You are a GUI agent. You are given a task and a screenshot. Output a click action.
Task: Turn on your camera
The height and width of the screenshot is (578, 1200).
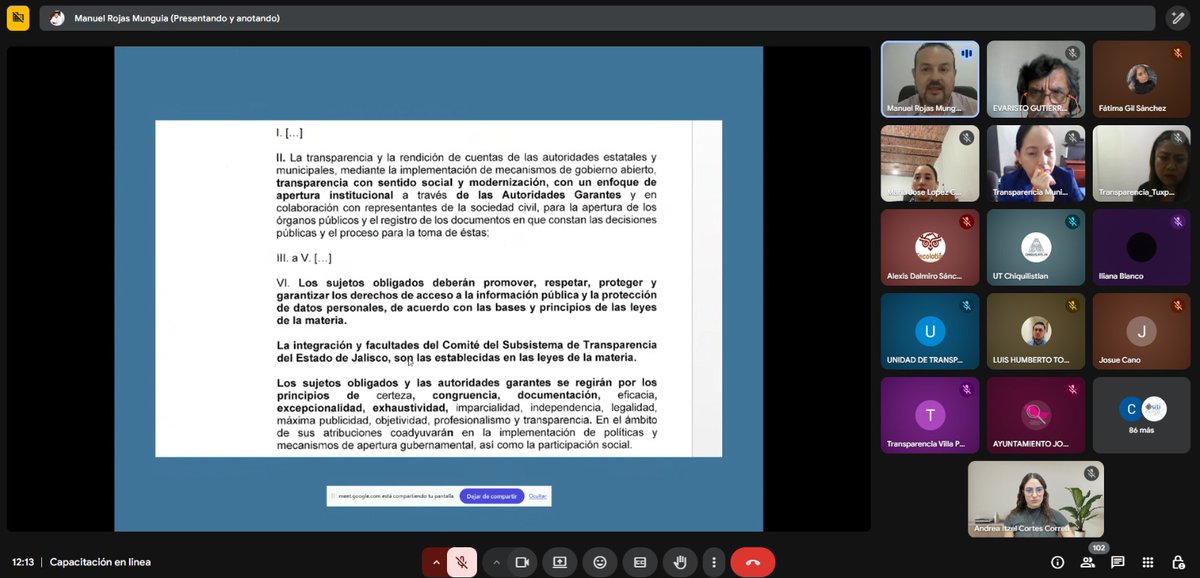pyautogui.click(x=523, y=562)
